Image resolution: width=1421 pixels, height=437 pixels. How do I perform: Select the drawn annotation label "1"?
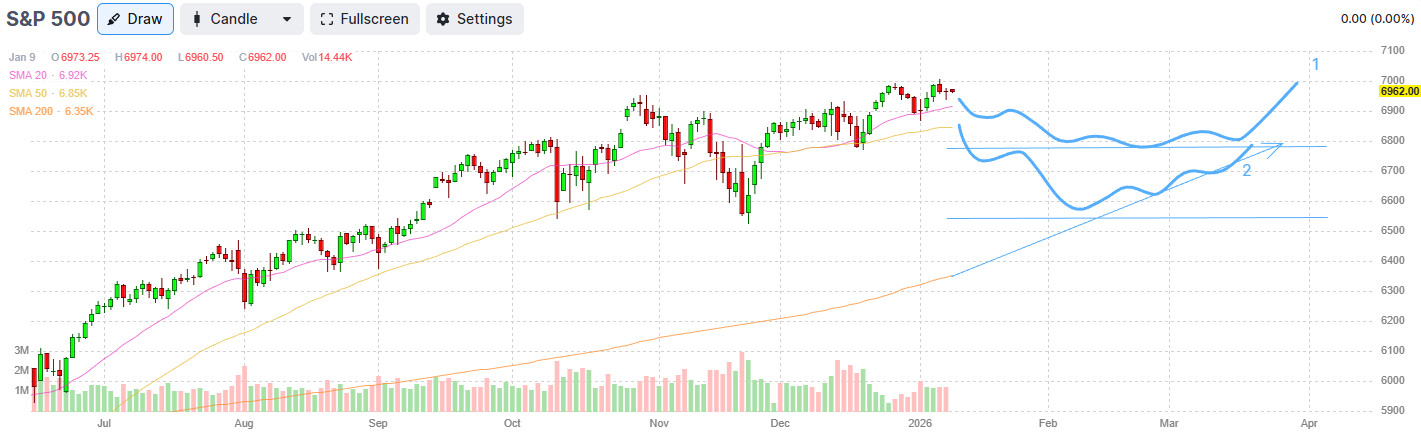(1316, 65)
